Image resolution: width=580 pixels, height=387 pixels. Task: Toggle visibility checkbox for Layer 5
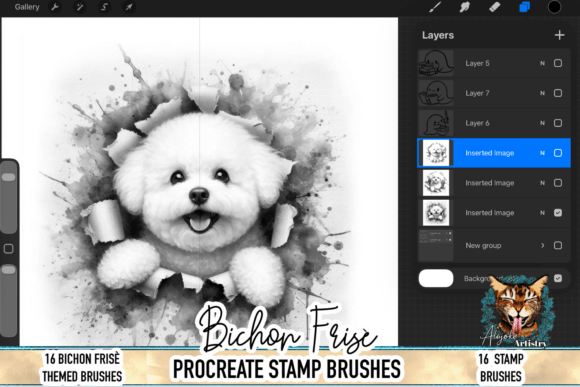pos(558,63)
